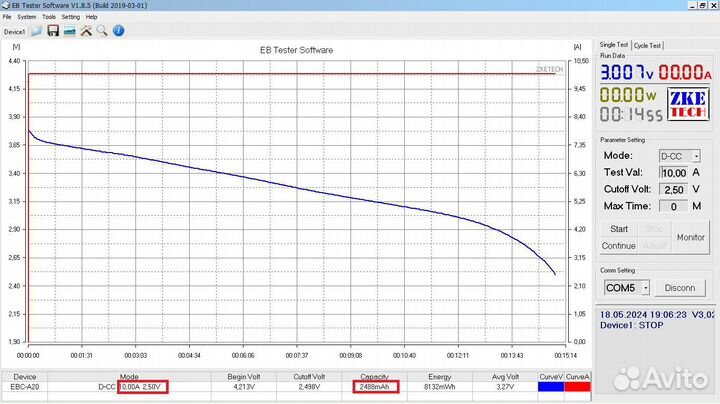This screenshot has height=404, width=720.
Task: Click the save floppy disk icon
Action: pos(52,31)
